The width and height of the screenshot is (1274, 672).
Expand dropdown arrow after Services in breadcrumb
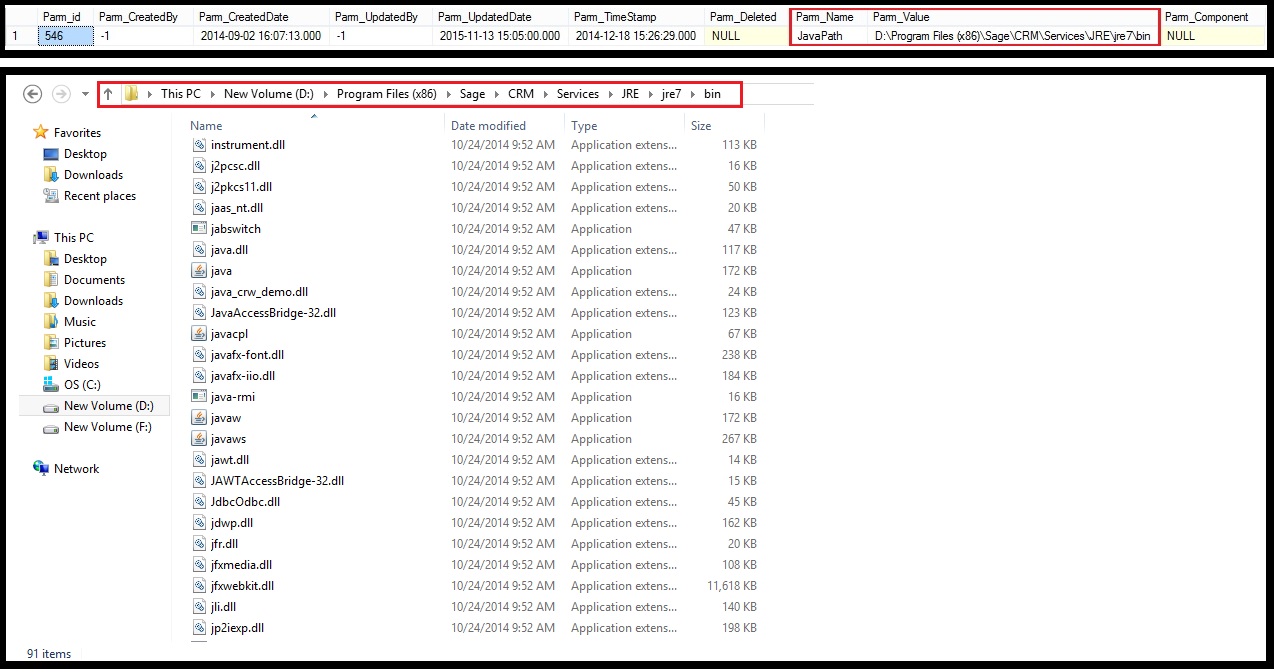(610, 94)
